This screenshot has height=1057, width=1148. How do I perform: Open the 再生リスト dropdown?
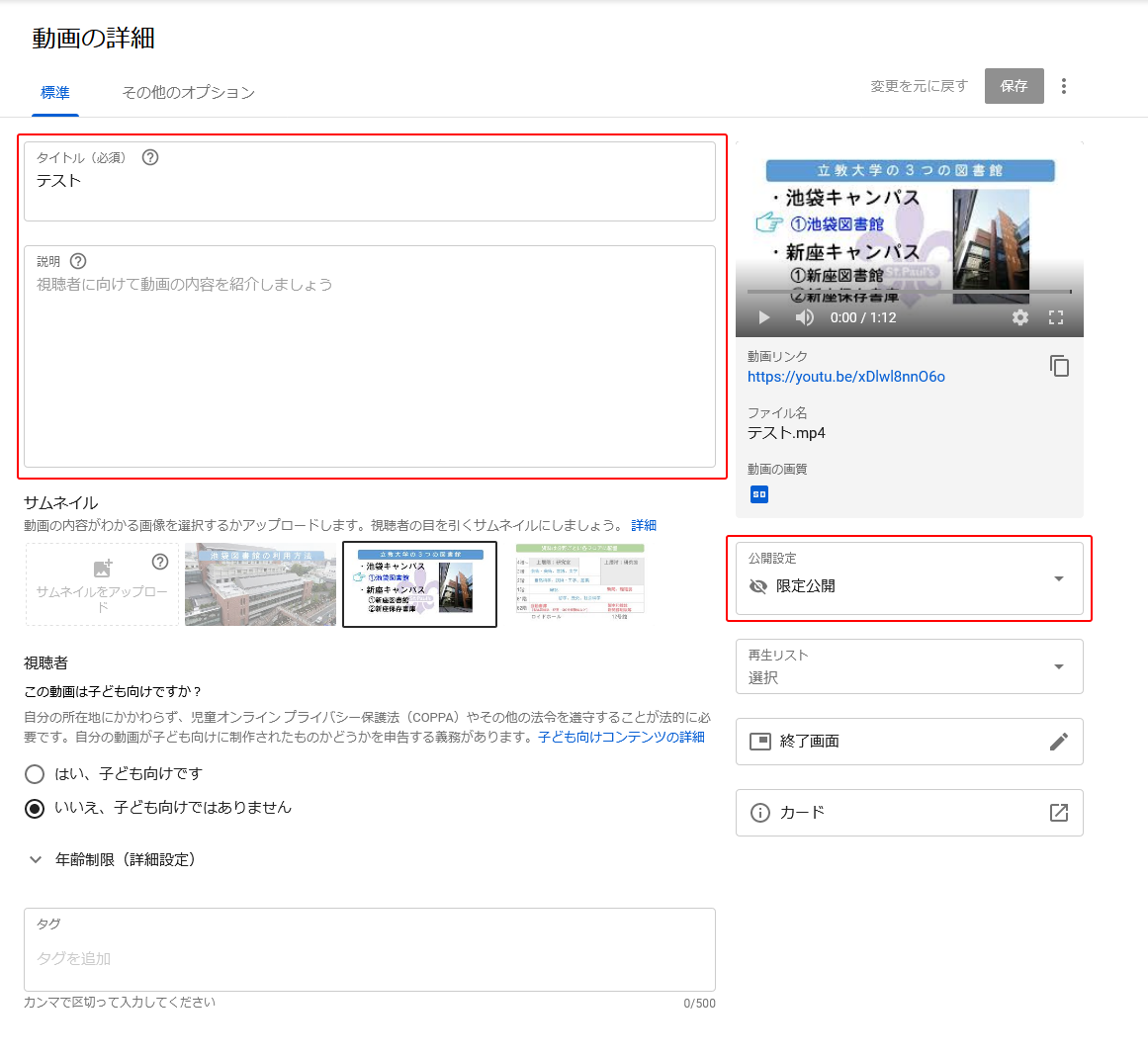(x=910, y=666)
